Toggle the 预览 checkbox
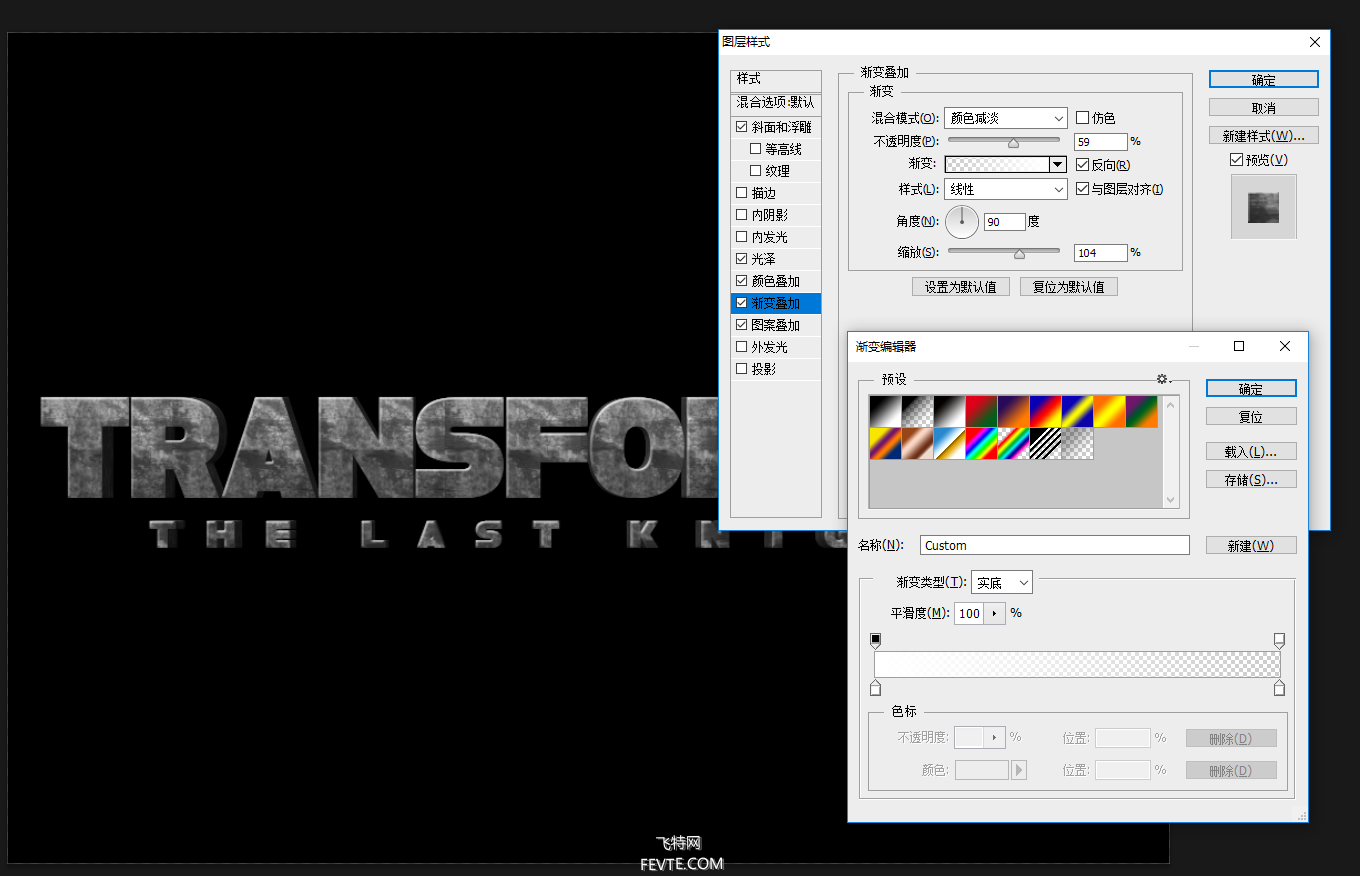Viewport: 1360px width, 876px height. click(1237, 160)
